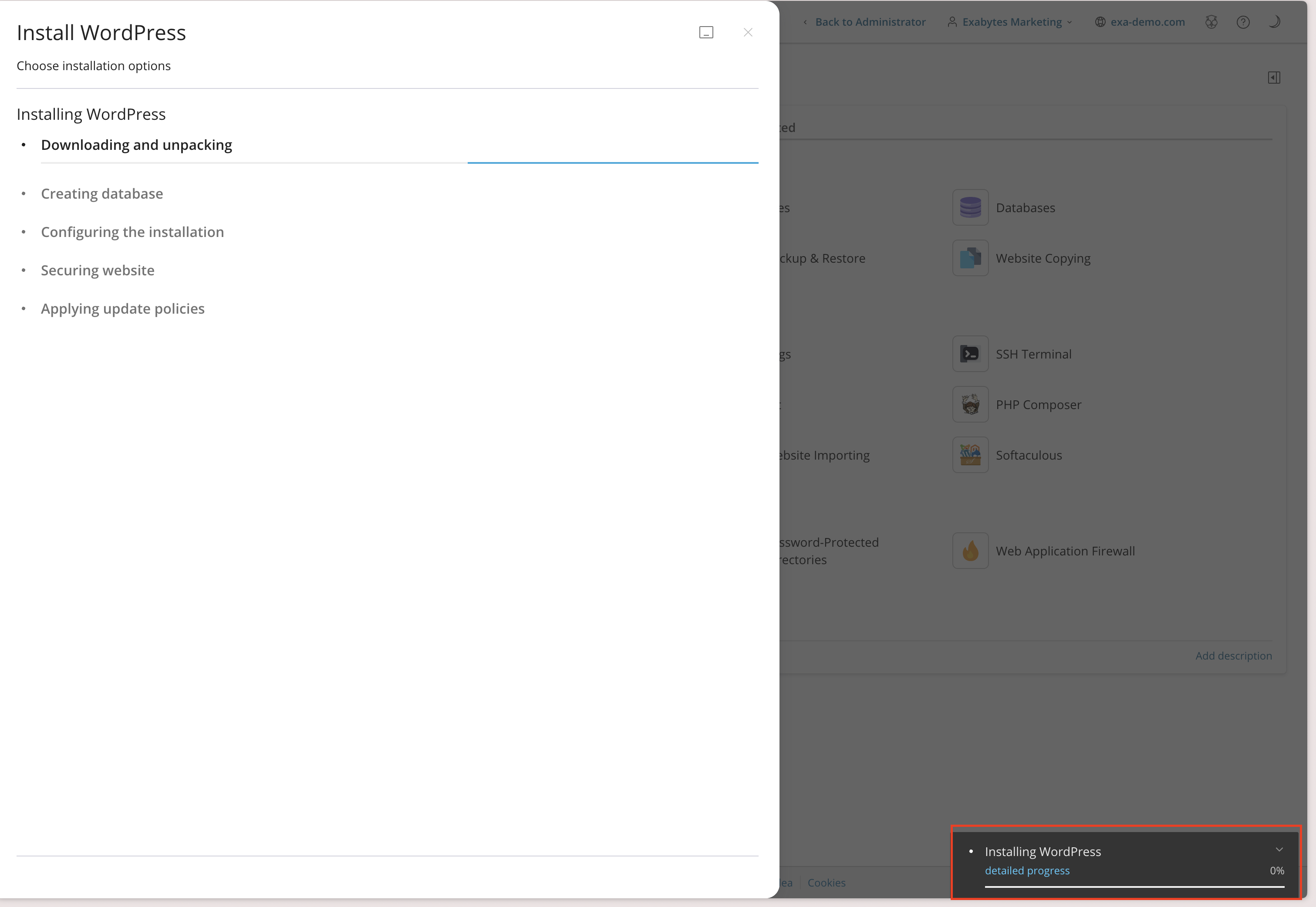Close the Install WordPress dialog
Screen dimensions: 1316x907
[x=747, y=32]
